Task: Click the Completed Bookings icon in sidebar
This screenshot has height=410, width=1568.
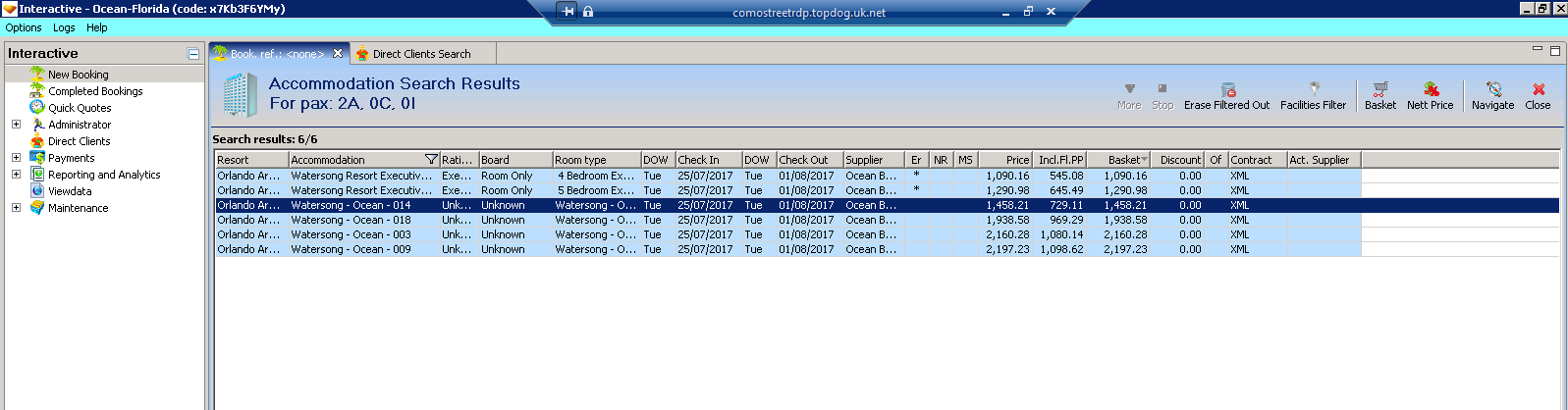Action: click(37, 90)
